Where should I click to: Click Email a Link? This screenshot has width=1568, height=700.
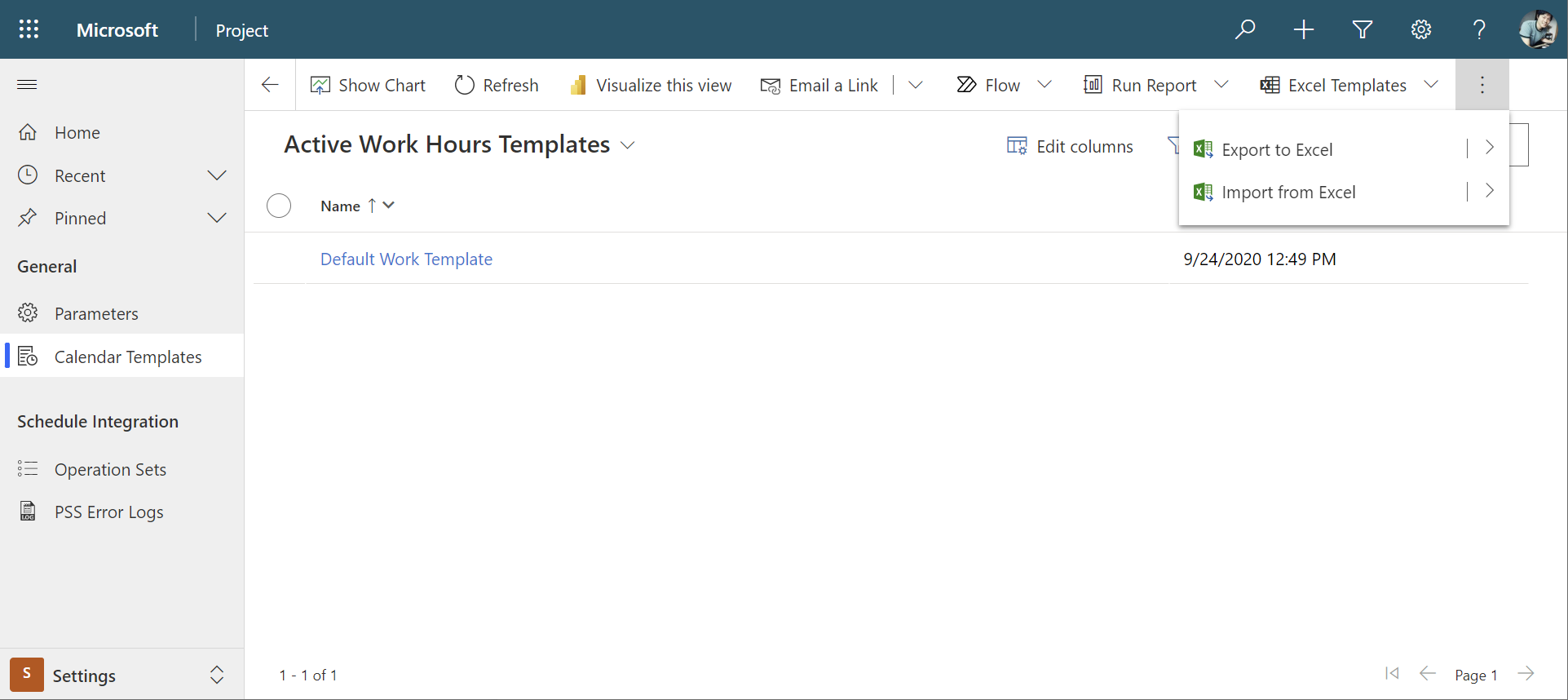tap(819, 85)
